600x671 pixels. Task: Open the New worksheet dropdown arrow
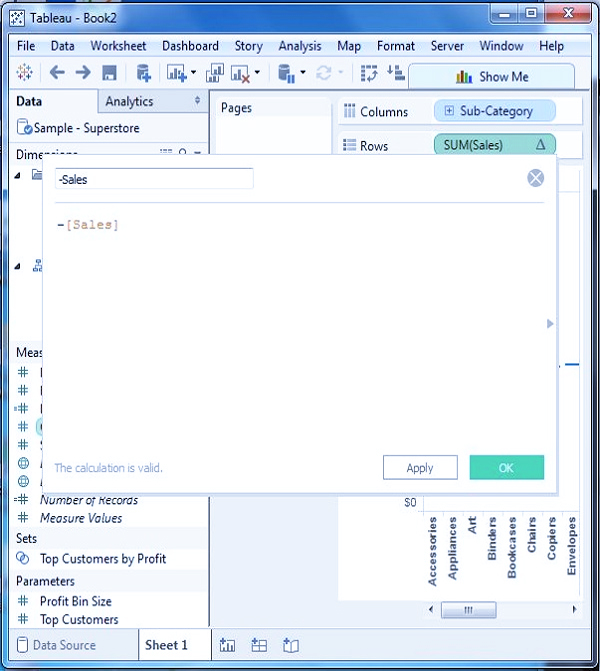coord(193,72)
